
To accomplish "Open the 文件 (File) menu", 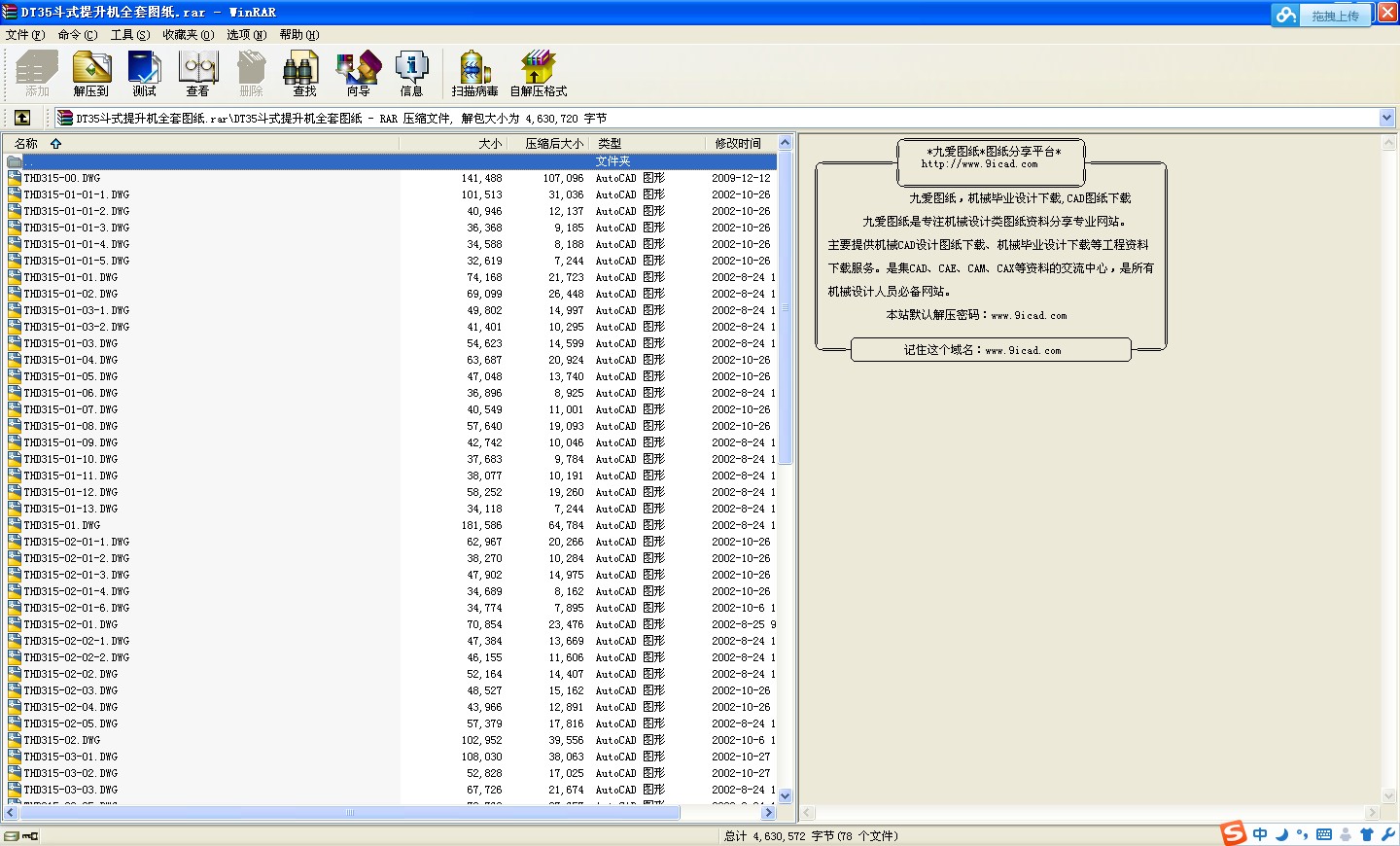I will tap(24, 35).
